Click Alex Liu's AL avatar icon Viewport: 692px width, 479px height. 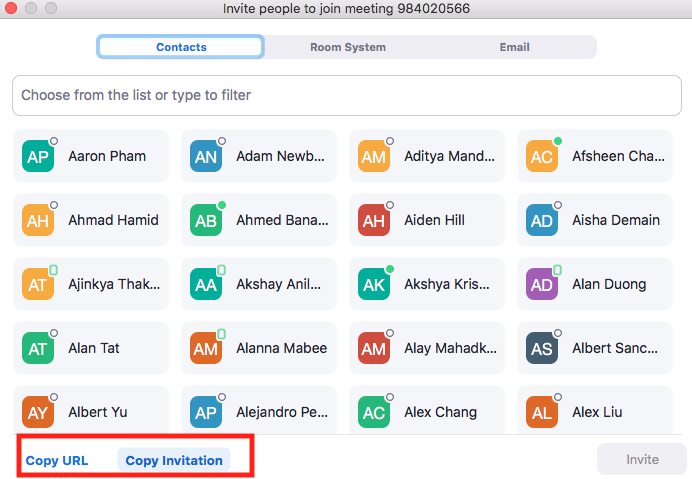pos(542,413)
